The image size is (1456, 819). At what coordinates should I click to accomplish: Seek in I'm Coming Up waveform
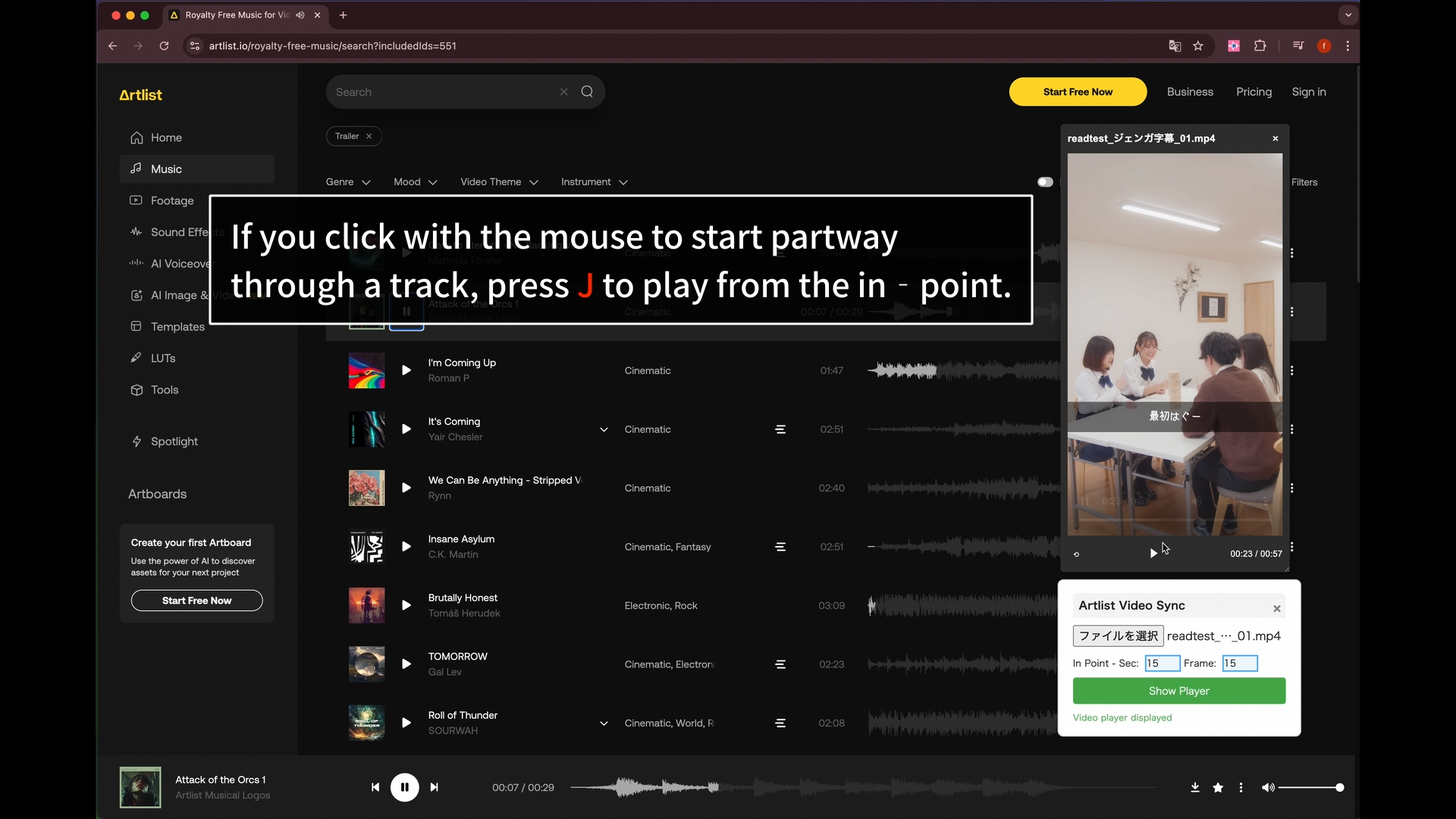[x=963, y=370]
